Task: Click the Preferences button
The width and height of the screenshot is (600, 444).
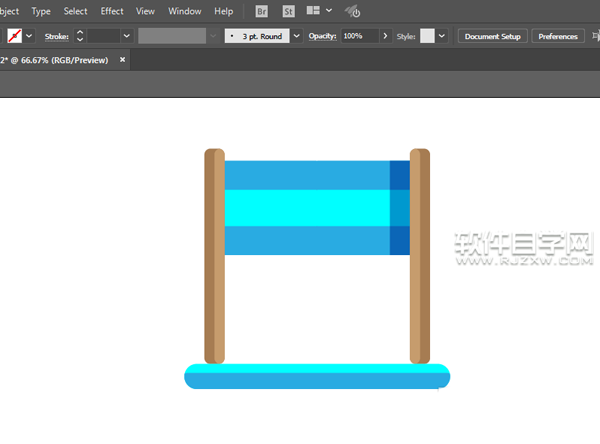Action: [x=557, y=36]
